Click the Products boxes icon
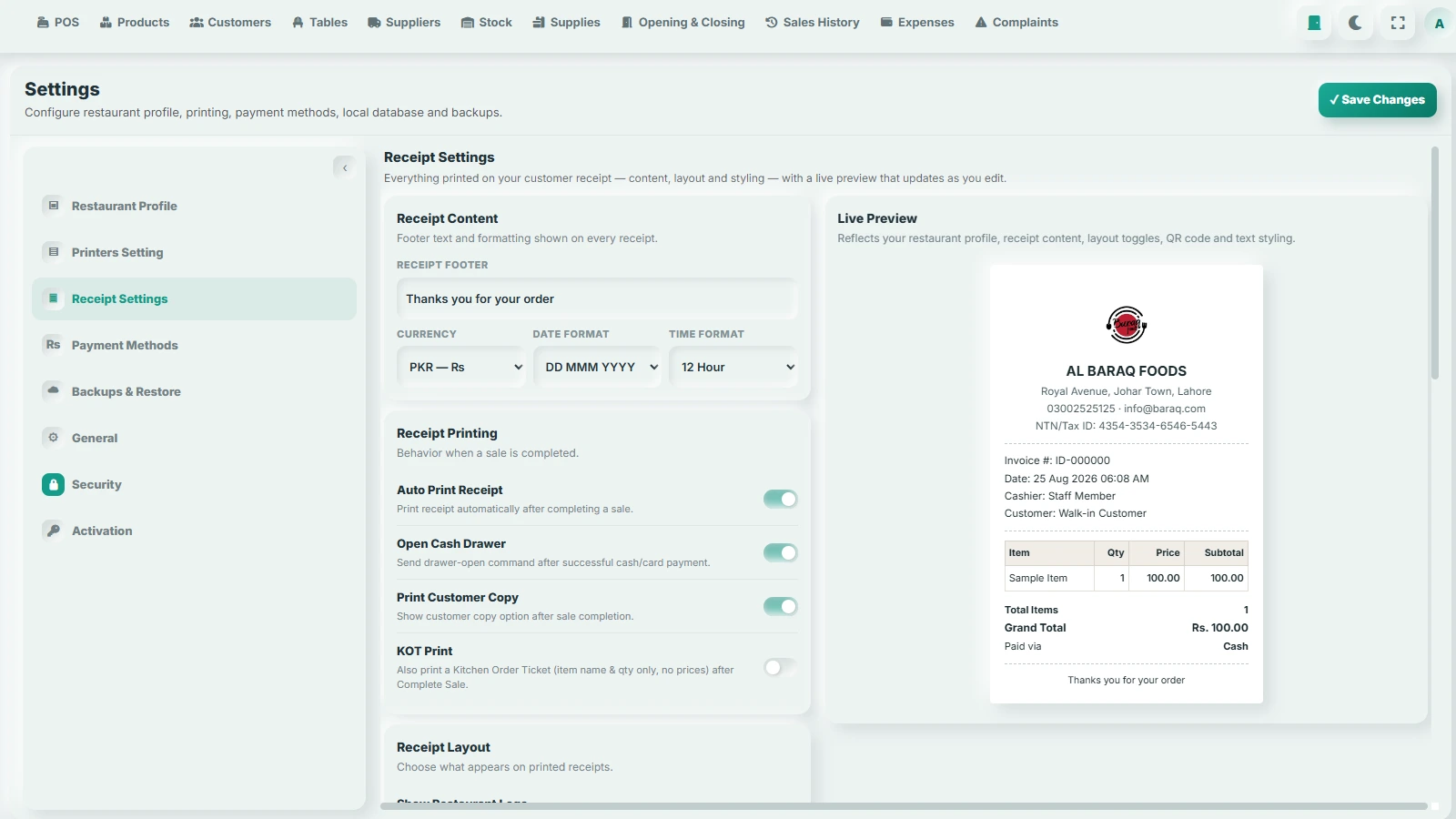This screenshot has width=1456, height=819. 106,22
